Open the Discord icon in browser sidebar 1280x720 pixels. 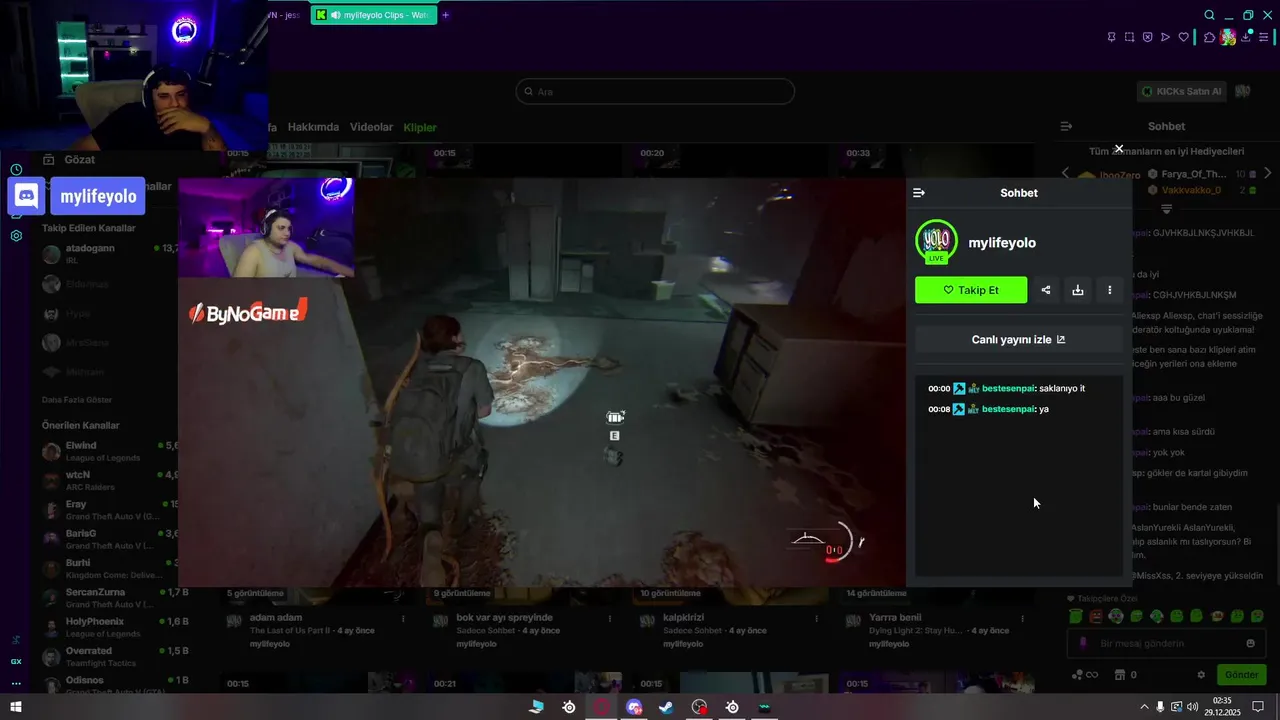coord(26,196)
